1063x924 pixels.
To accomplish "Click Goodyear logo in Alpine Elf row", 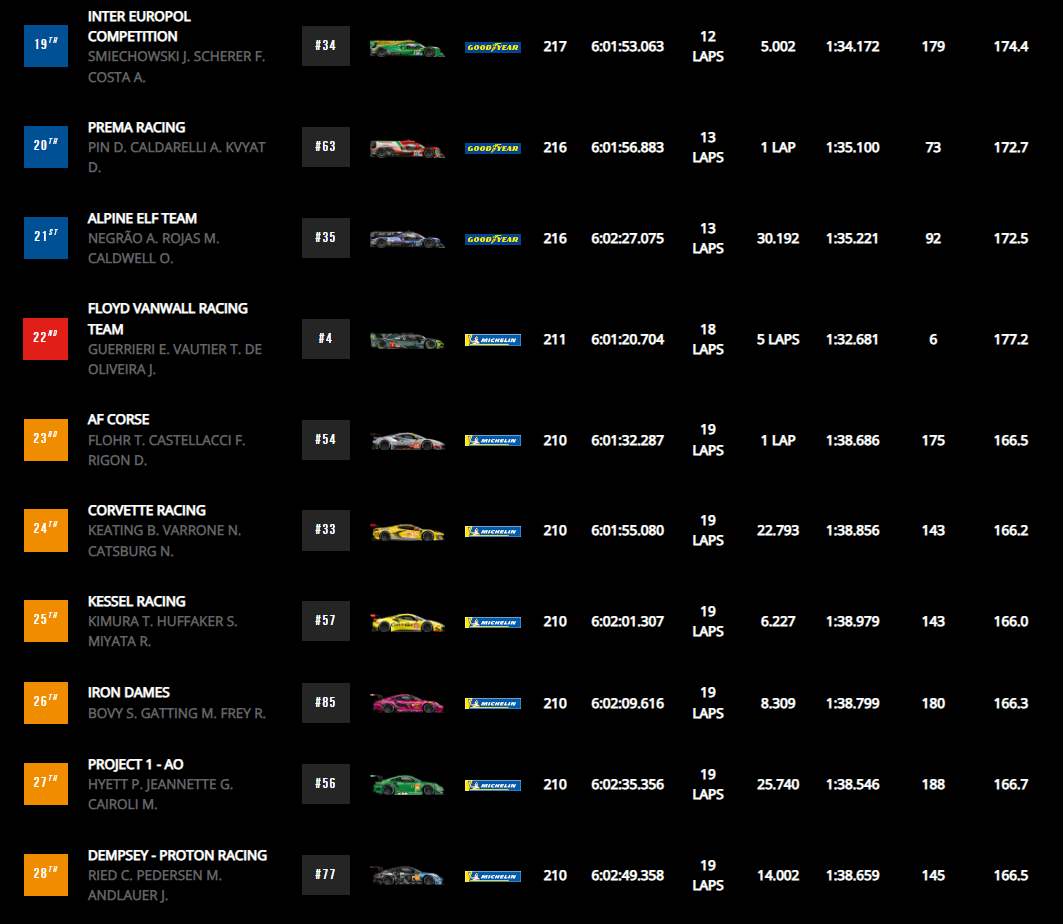I will pyautogui.click(x=493, y=239).
